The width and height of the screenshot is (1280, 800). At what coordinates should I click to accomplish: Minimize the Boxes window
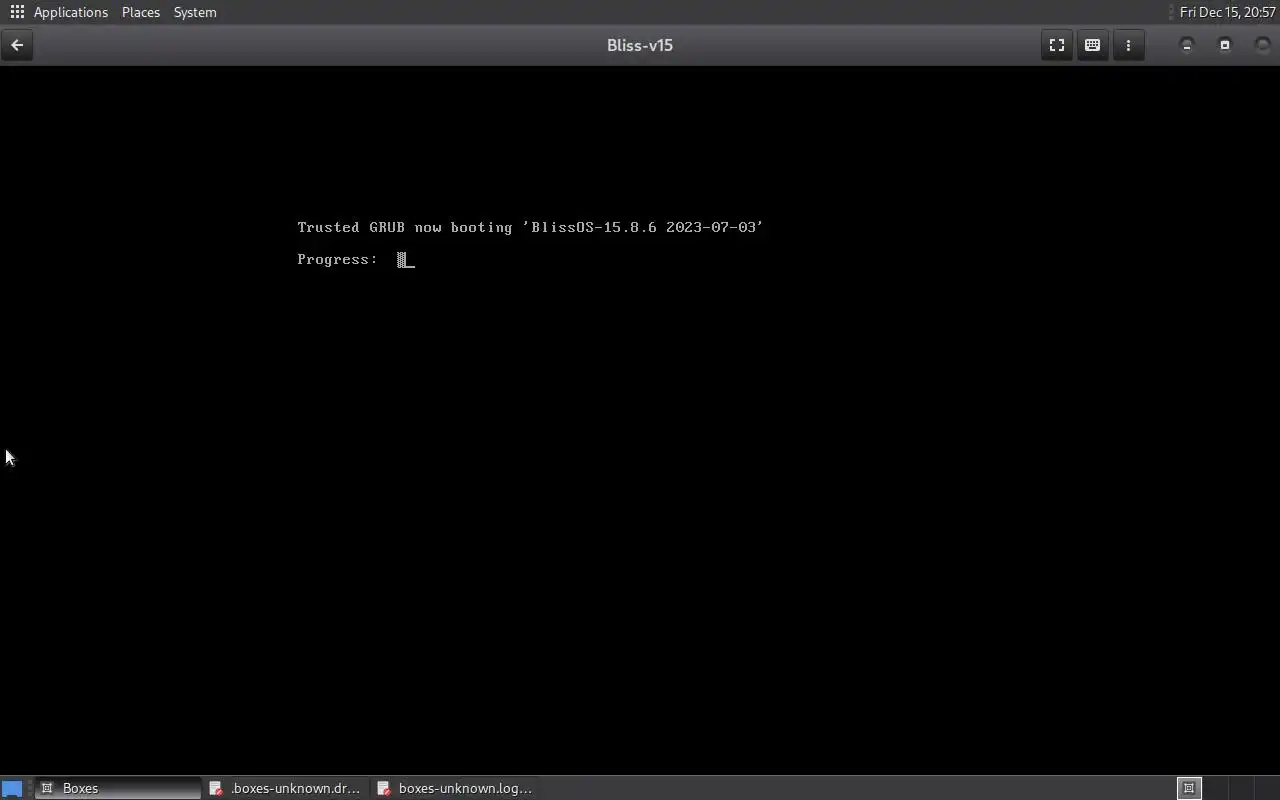(1187, 45)
